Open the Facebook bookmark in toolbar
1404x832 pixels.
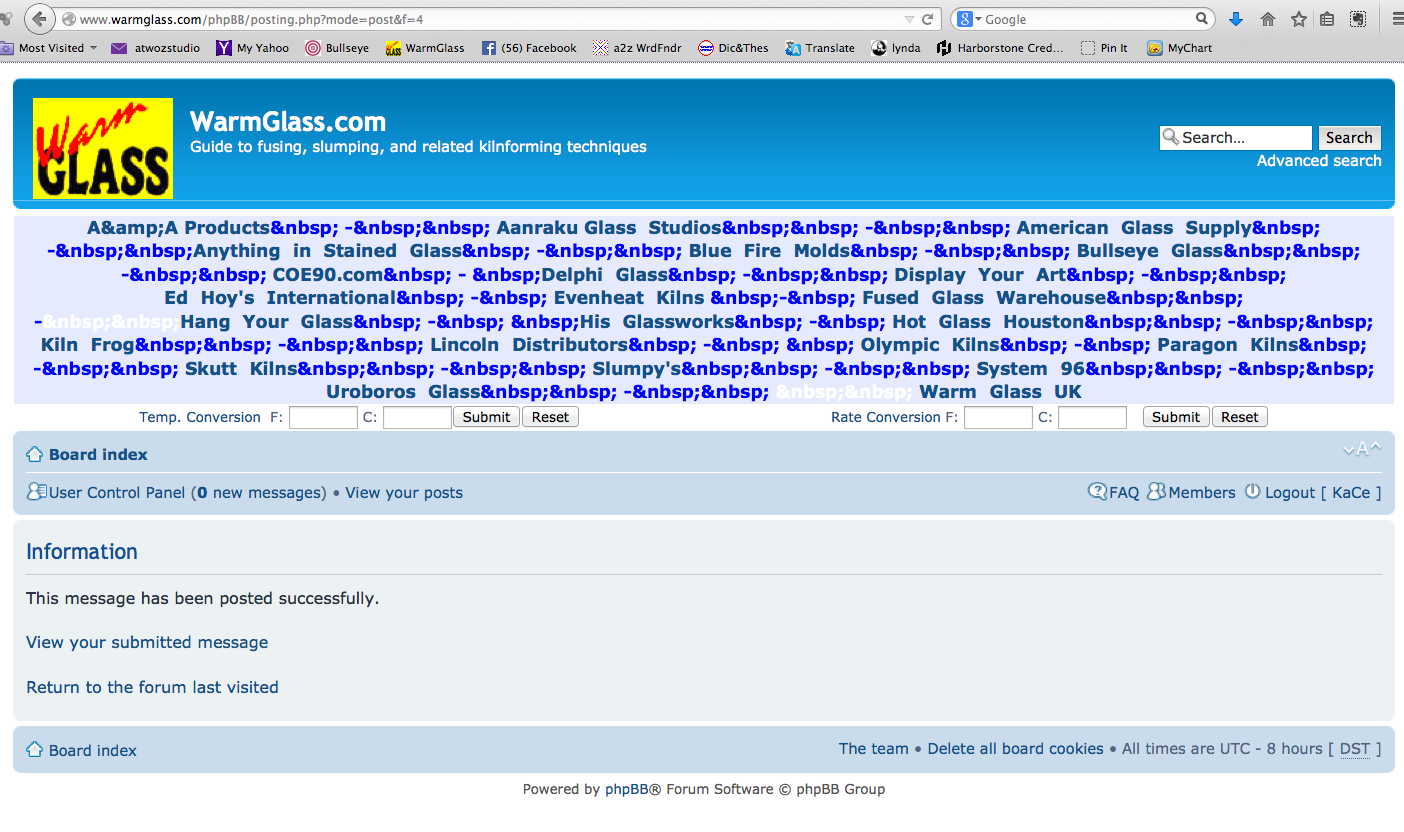pos(529,48)
